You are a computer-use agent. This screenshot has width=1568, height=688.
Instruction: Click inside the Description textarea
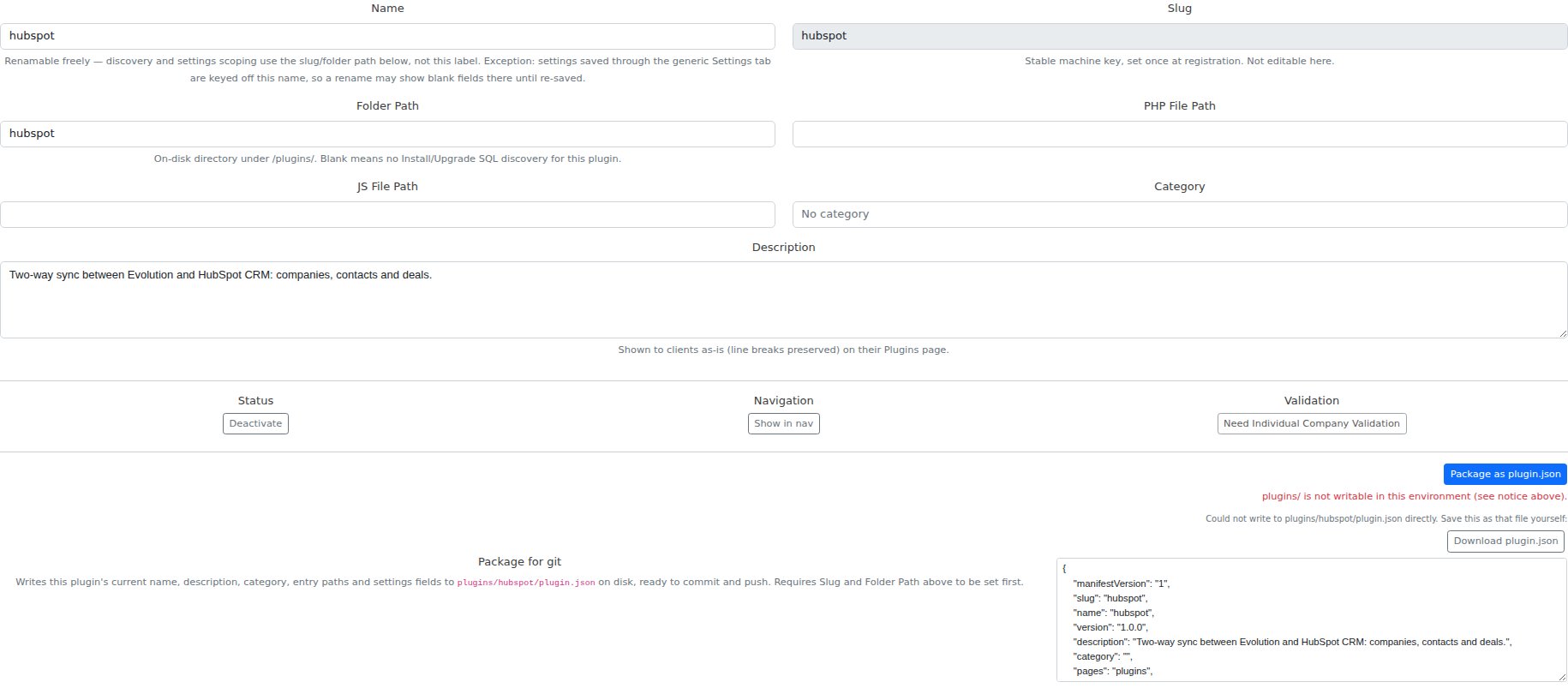click(784, 300)
